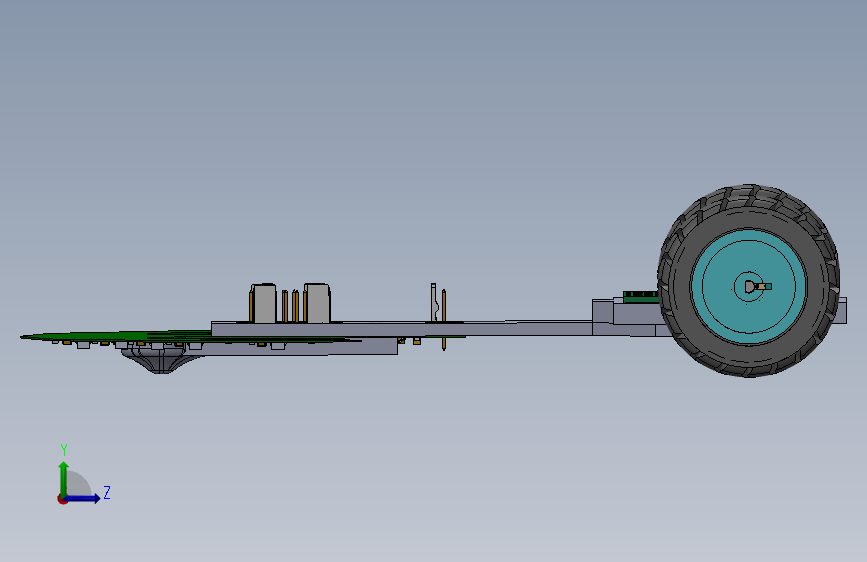Select the right gray rectangular component on chassis
This screenshot has width=867, height=562.
pos(317,303)
